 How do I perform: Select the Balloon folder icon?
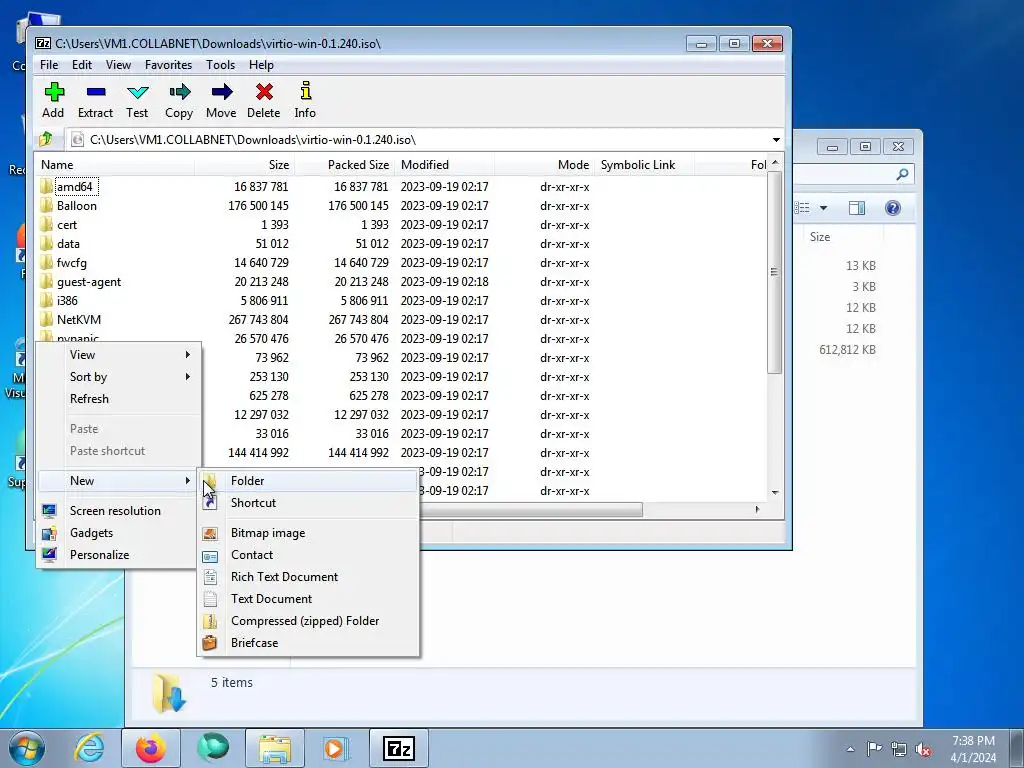coord(46,206)
